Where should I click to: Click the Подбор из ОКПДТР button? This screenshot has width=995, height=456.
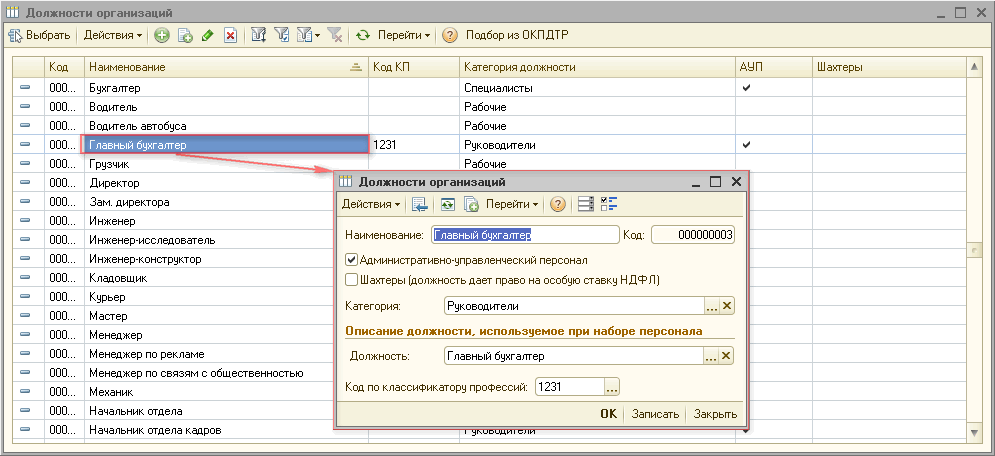pyautogui.click(x=517, y=36)
